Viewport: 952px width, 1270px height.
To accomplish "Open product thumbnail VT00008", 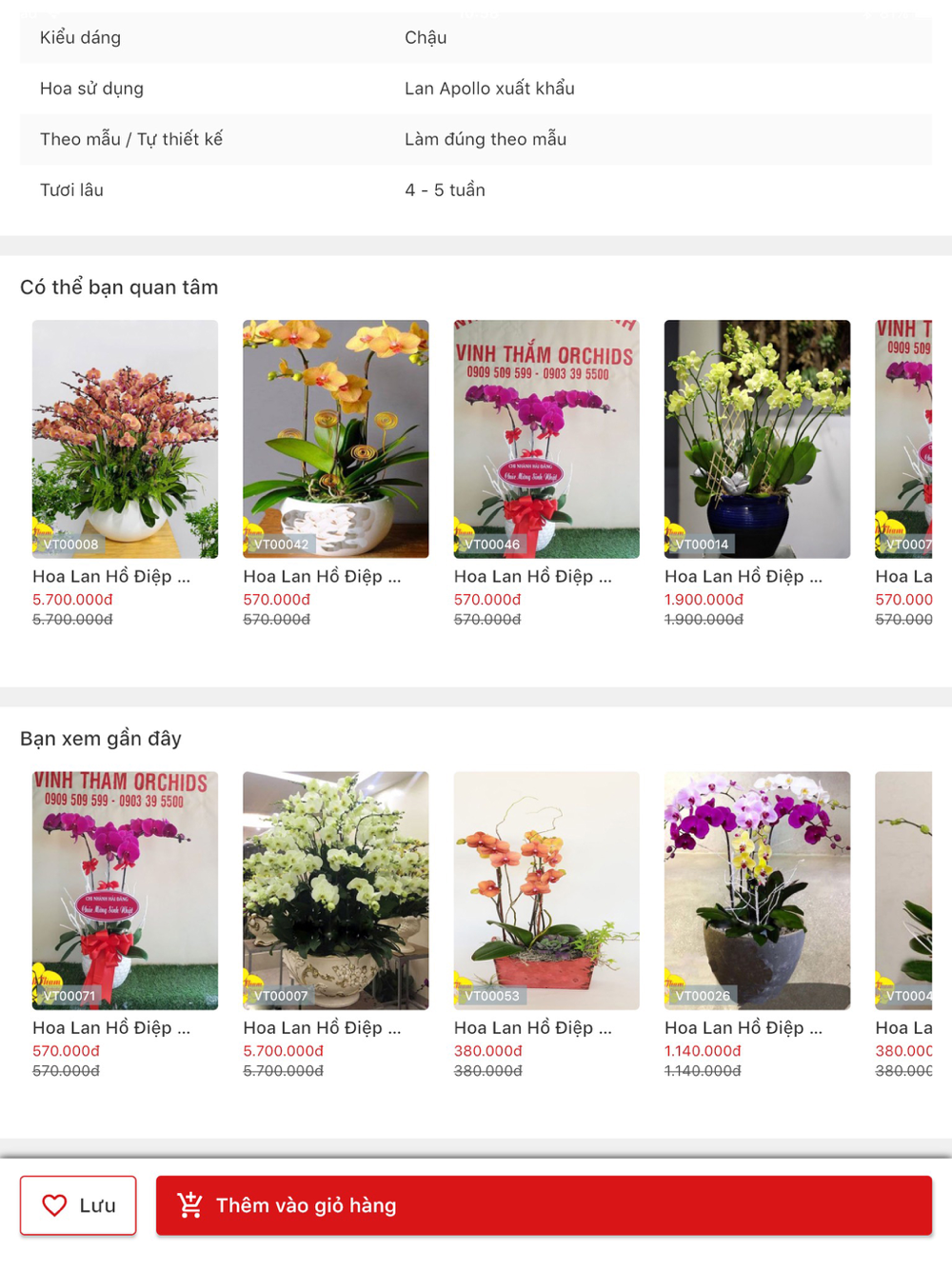I will [x=125, y=439].
